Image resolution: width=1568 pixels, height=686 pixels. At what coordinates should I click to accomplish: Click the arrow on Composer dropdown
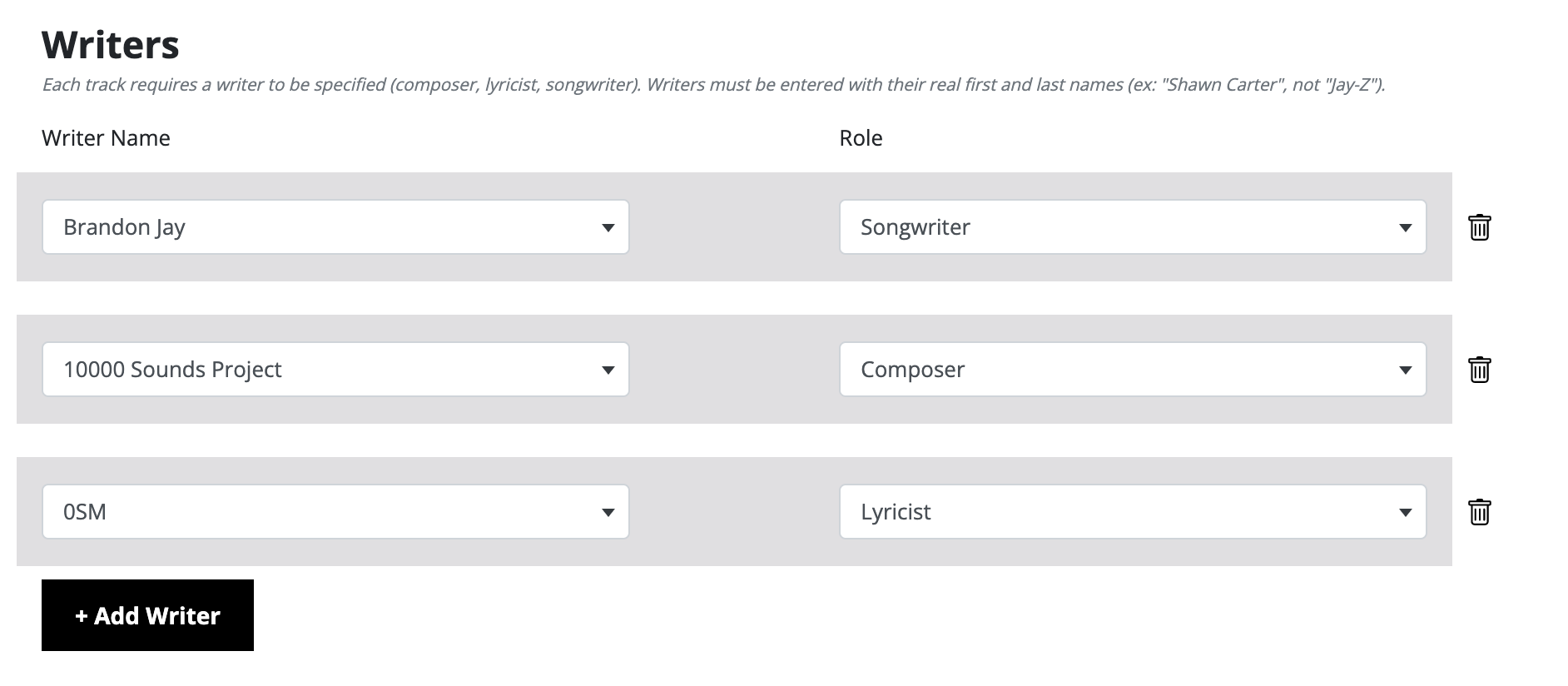(1406, 370)
